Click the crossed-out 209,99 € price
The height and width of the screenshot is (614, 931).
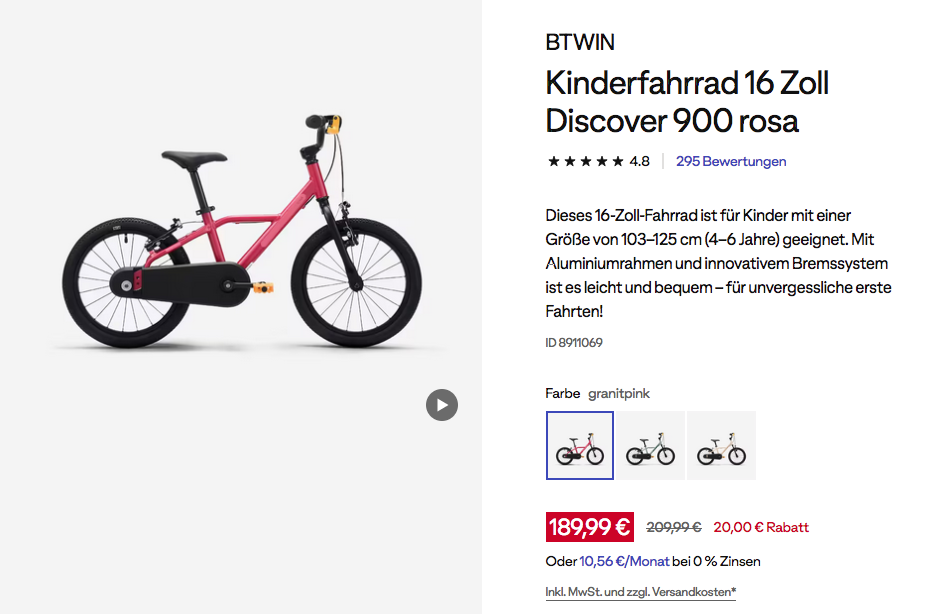[x=673, y=527]
